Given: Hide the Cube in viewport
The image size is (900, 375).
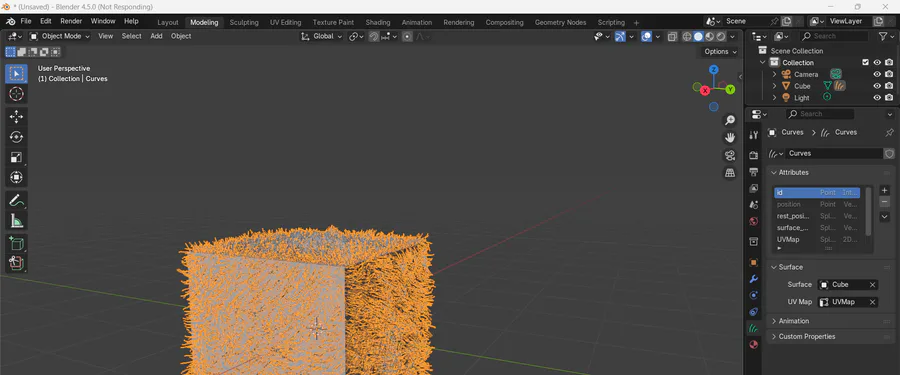Looking at the screenshot, I should (877, 86).
